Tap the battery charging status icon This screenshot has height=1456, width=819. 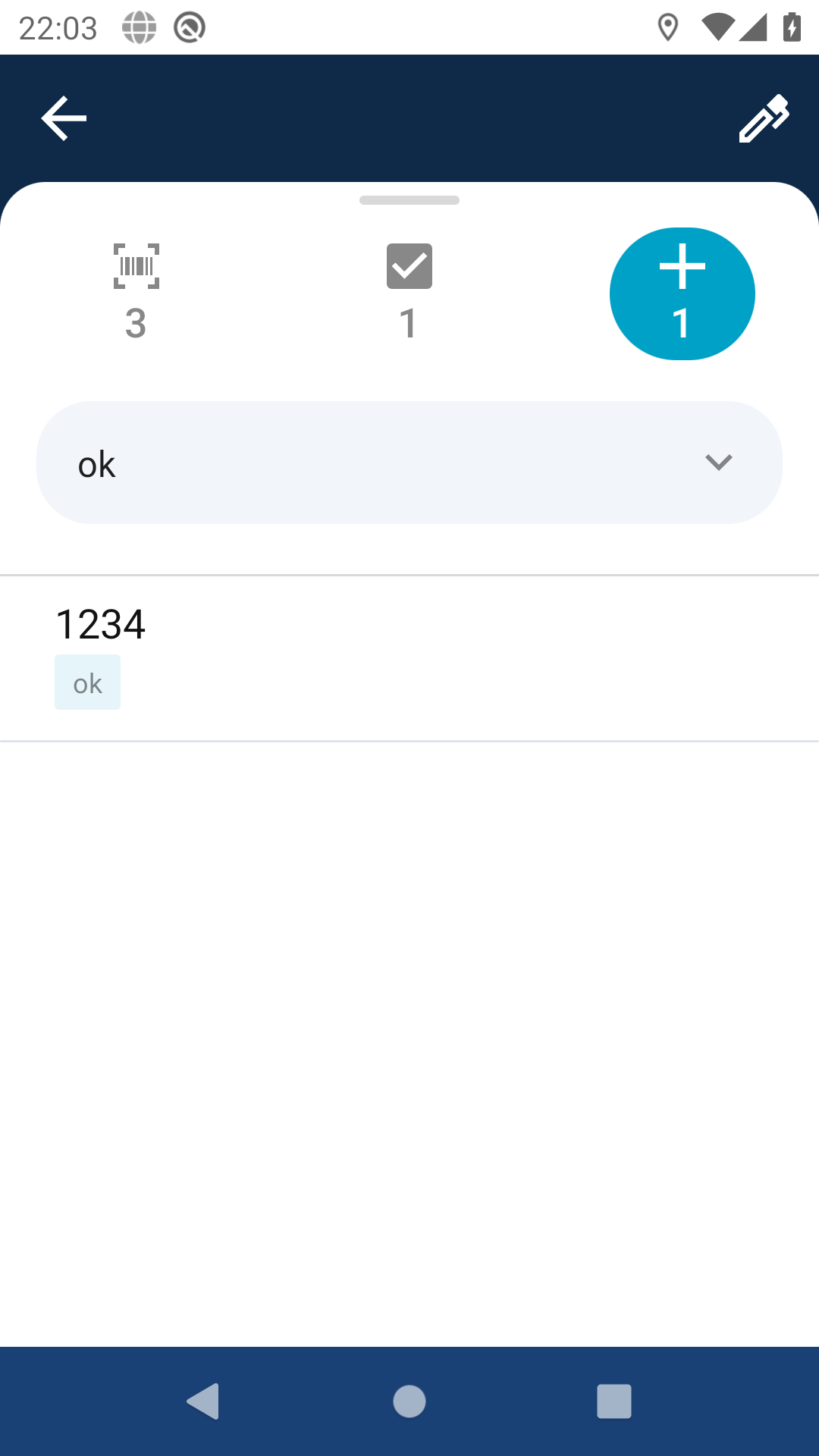click(x=792, y=28)
